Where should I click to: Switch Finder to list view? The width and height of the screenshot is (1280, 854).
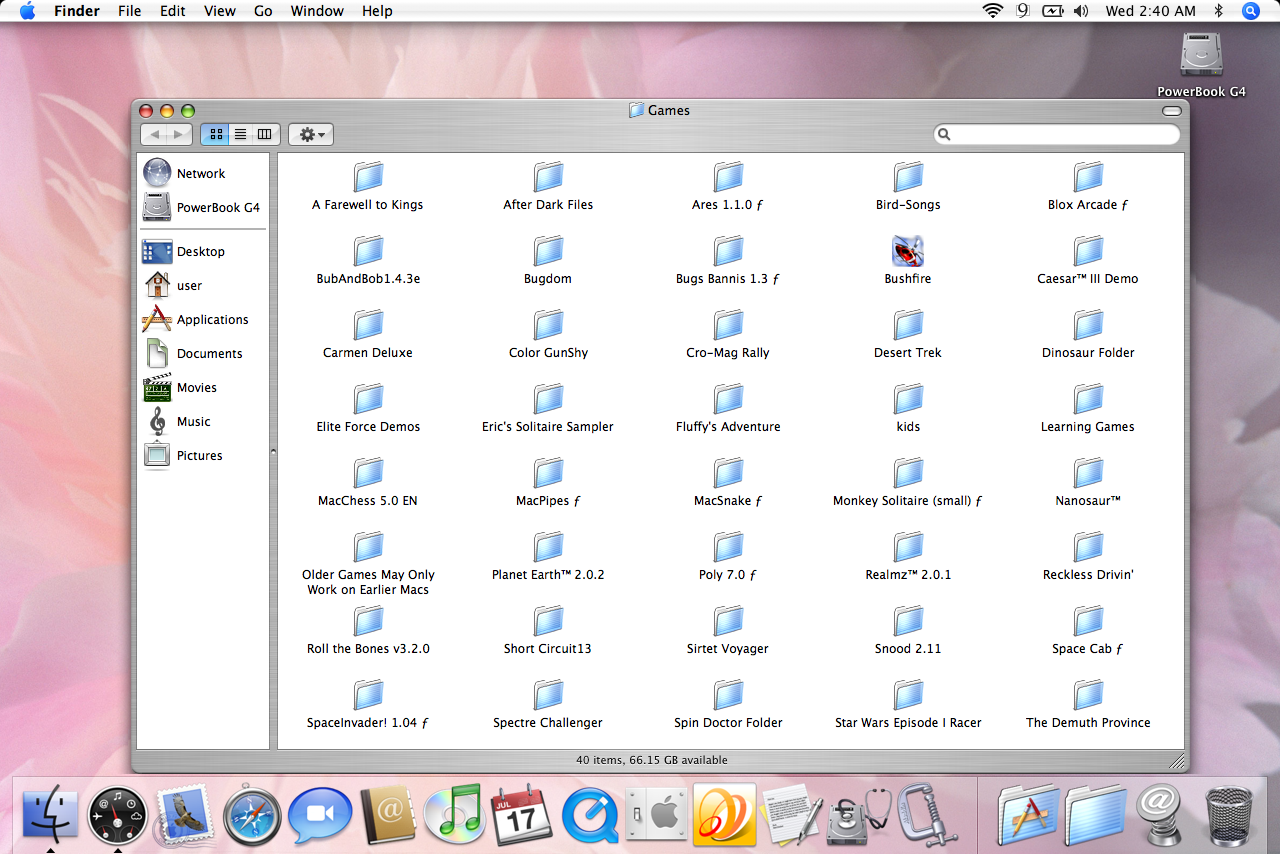[x=240, y=134]
